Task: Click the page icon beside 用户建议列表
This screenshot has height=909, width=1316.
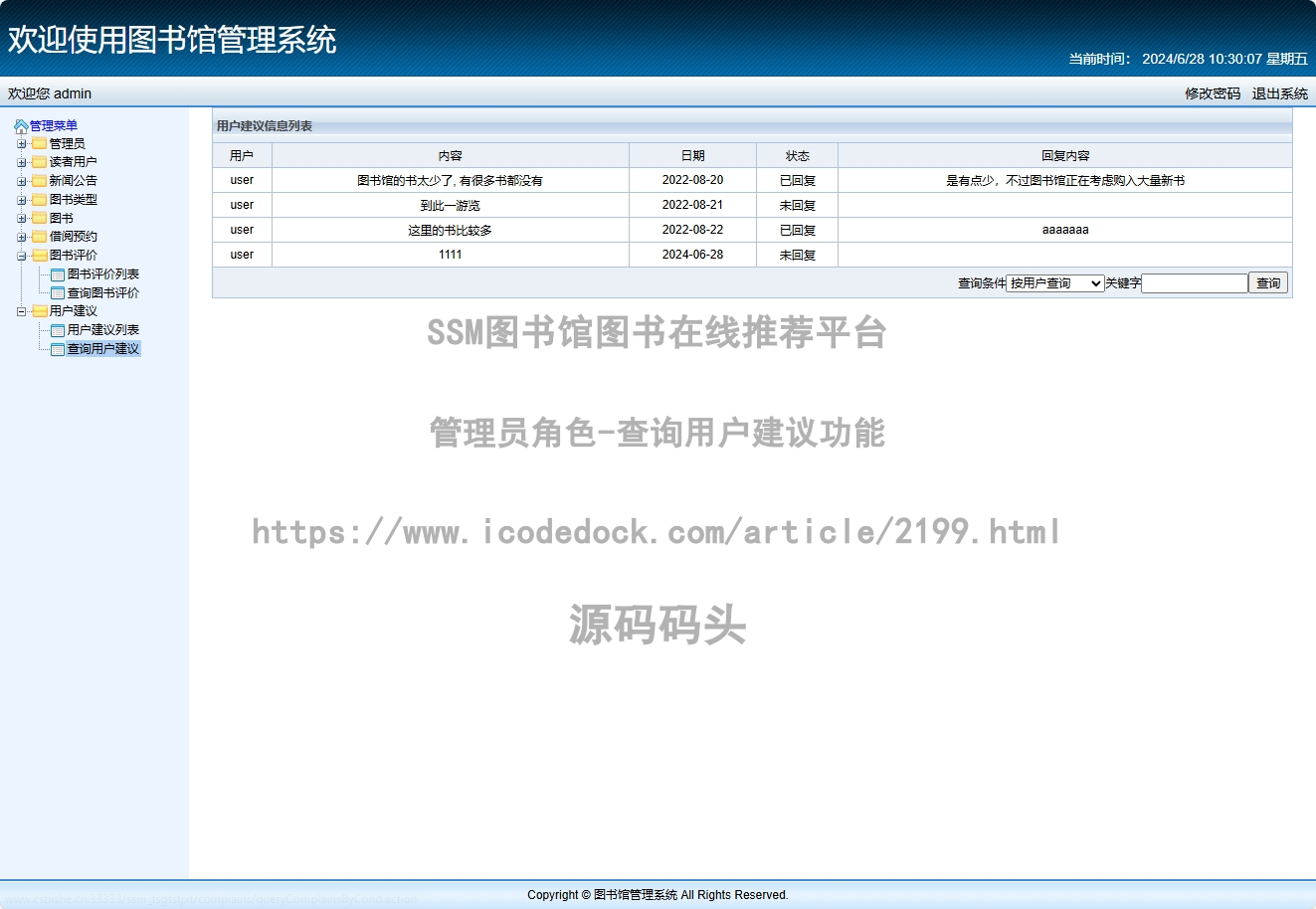Action: pos(58,330)
